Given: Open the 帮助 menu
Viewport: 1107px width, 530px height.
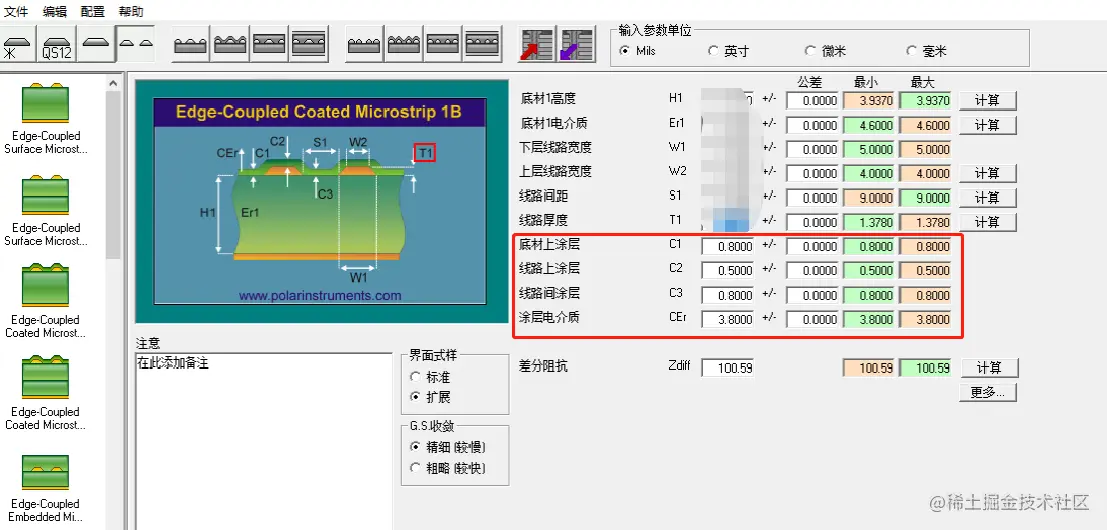Looking at the screenshot, I should point(131,11).
